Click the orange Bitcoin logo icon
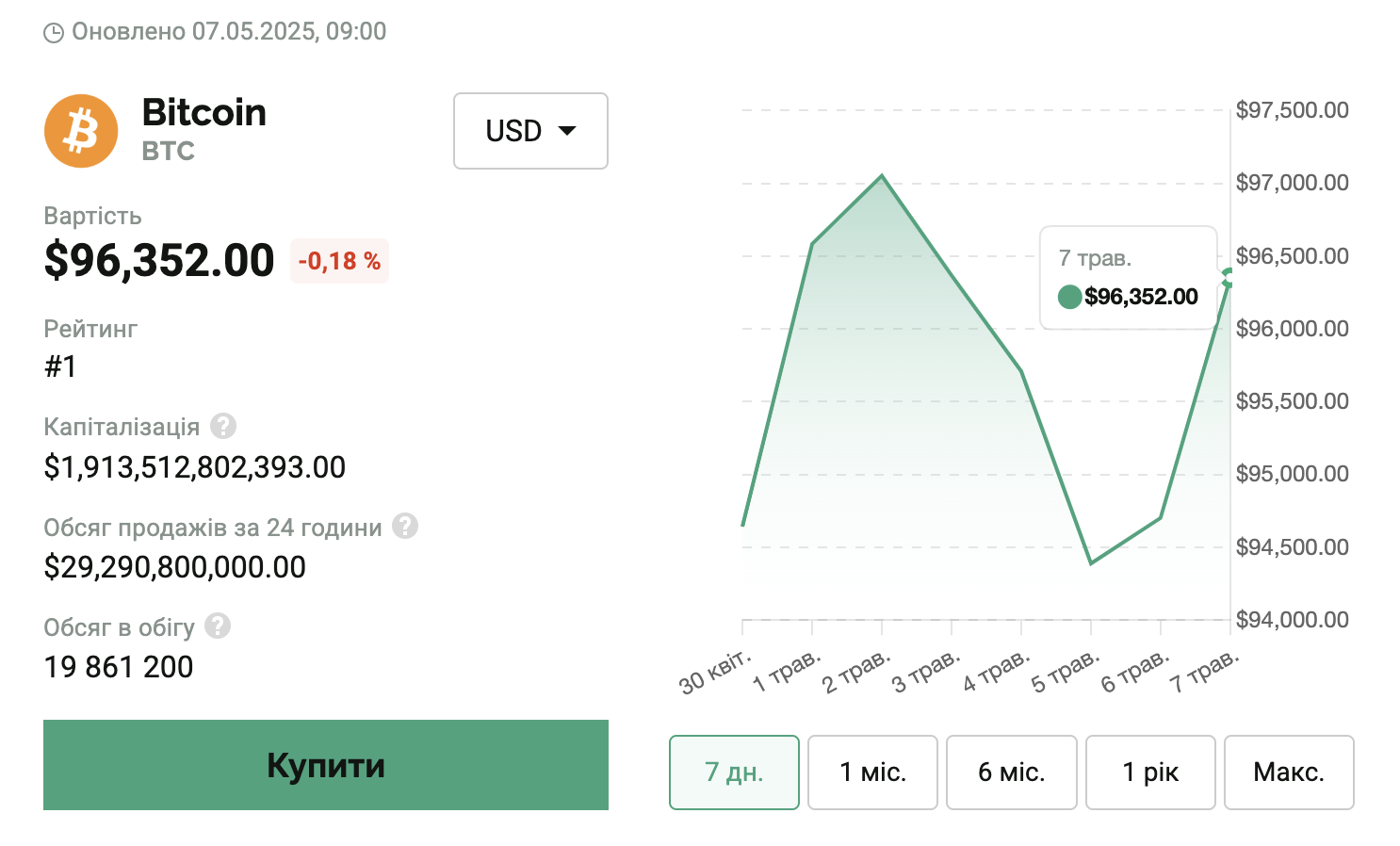Screen dimensions: 1400x846 [81, 131]
